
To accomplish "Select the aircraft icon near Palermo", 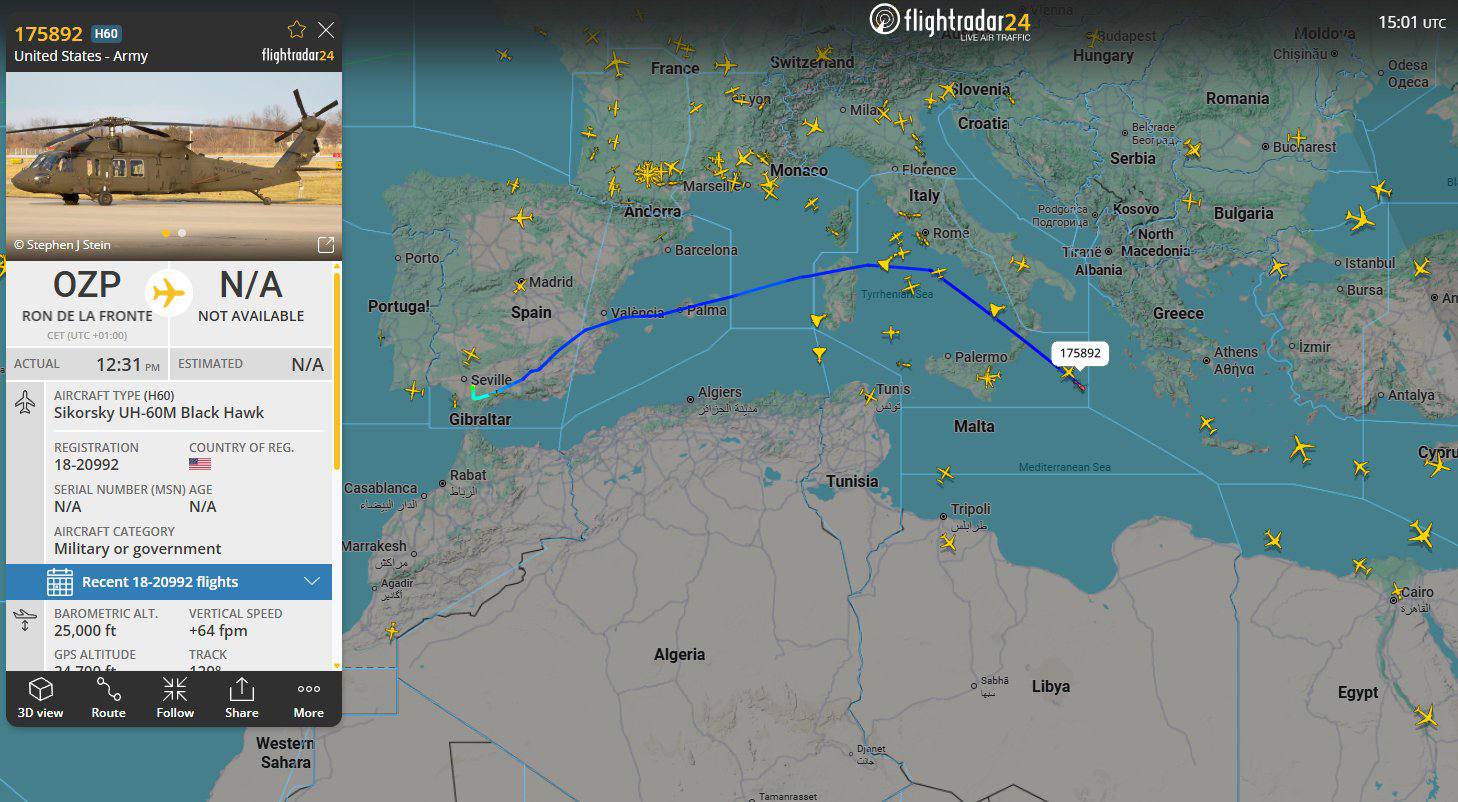I will tap(988, 377).
